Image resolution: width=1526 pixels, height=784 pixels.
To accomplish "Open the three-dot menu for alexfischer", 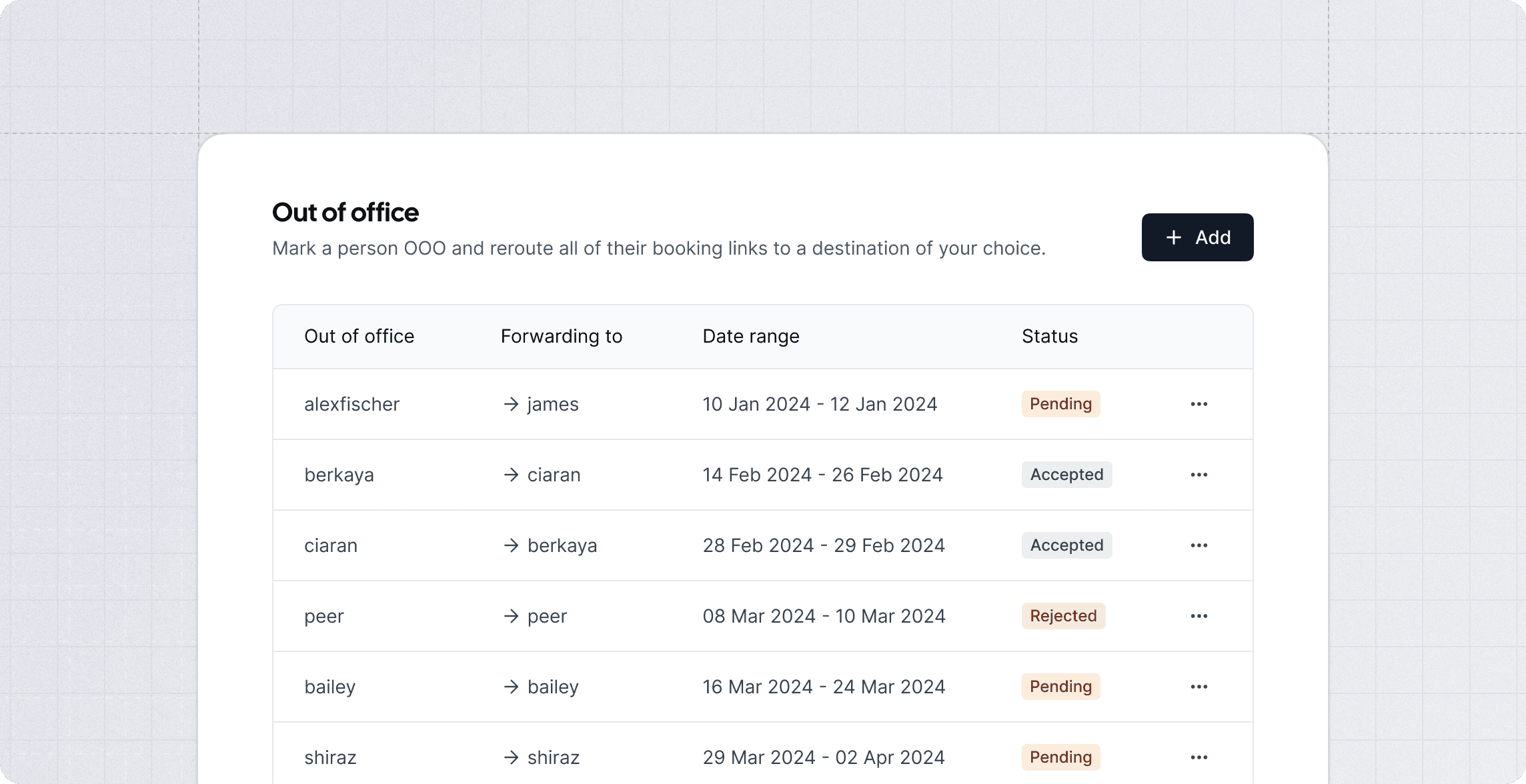I will [1199, 404].
